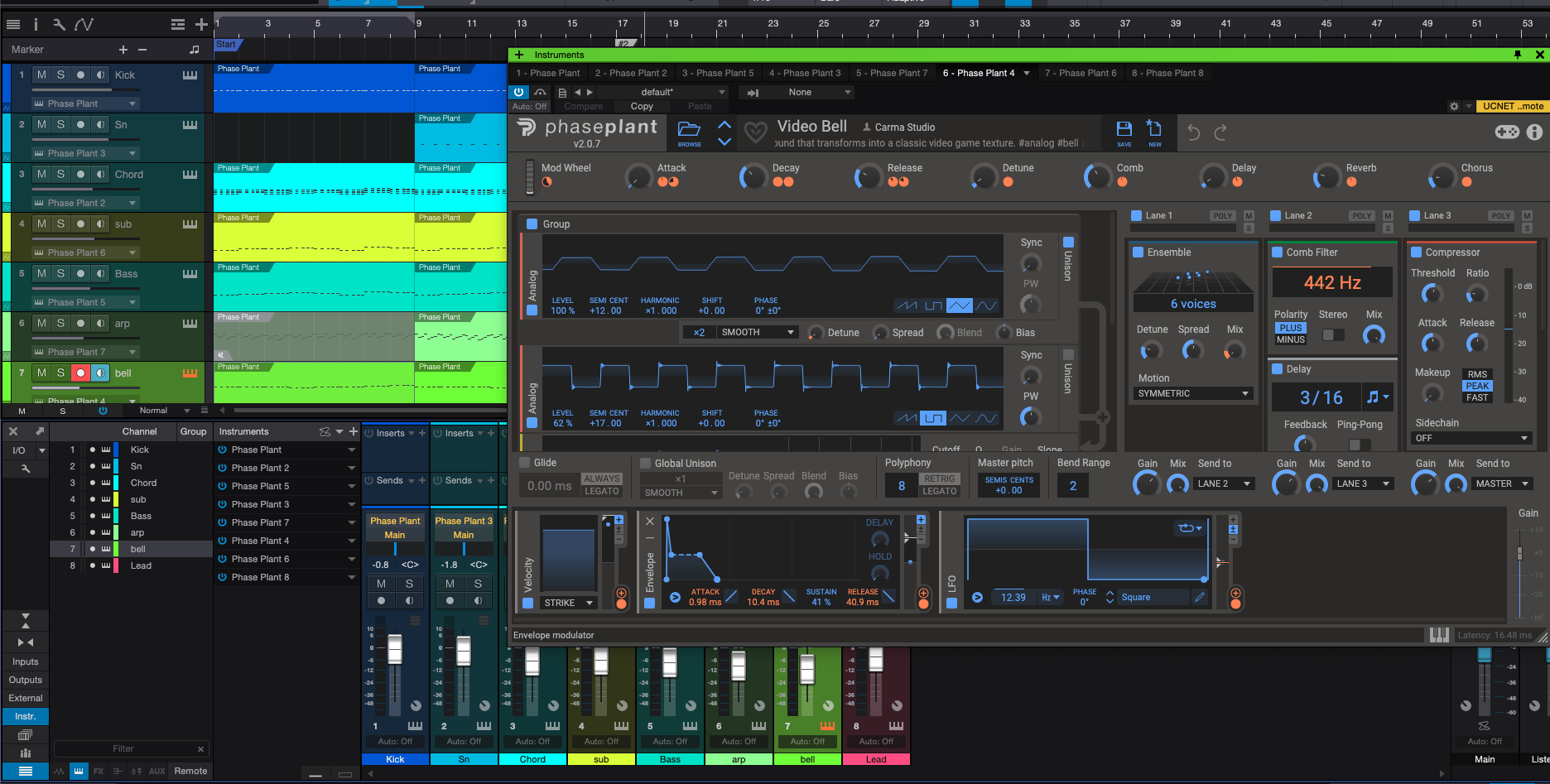
Task: Select LEGATO glide mode button
Action: pyautogui.click(x=602, y=491)
